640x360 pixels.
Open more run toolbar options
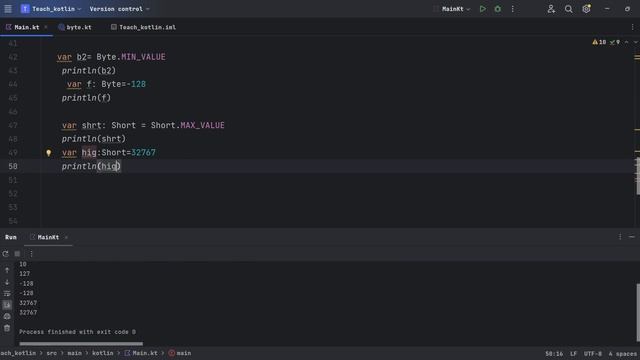click(x=31, y=253)
